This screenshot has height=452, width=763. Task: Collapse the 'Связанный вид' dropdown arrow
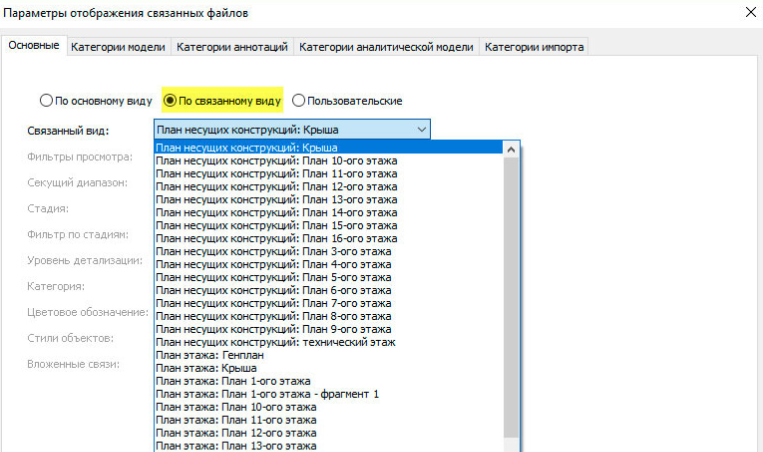tap(419, 130)
